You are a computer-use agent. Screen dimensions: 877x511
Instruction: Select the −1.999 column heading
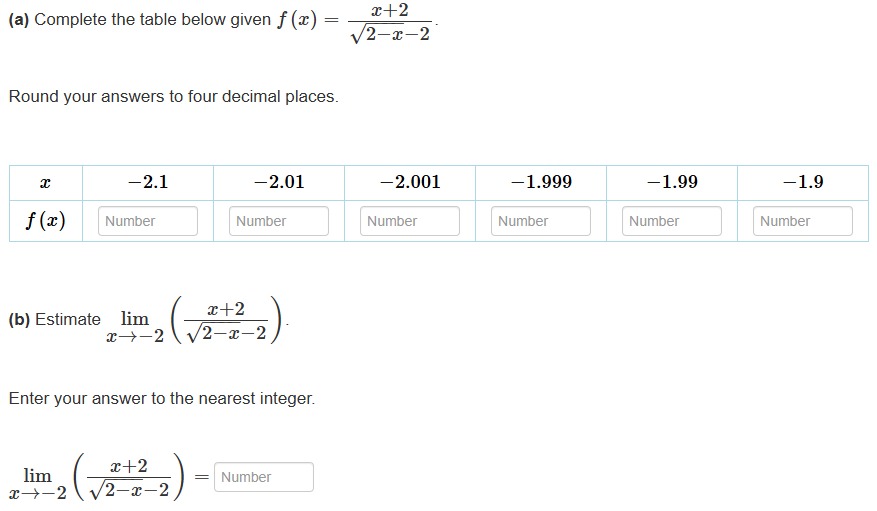[541, 183]
